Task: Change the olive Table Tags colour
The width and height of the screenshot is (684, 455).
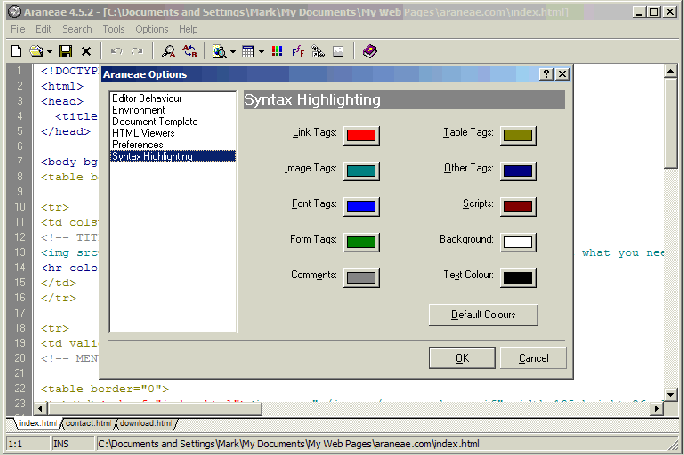Action: pyautogui.click(x=518, y=135)
